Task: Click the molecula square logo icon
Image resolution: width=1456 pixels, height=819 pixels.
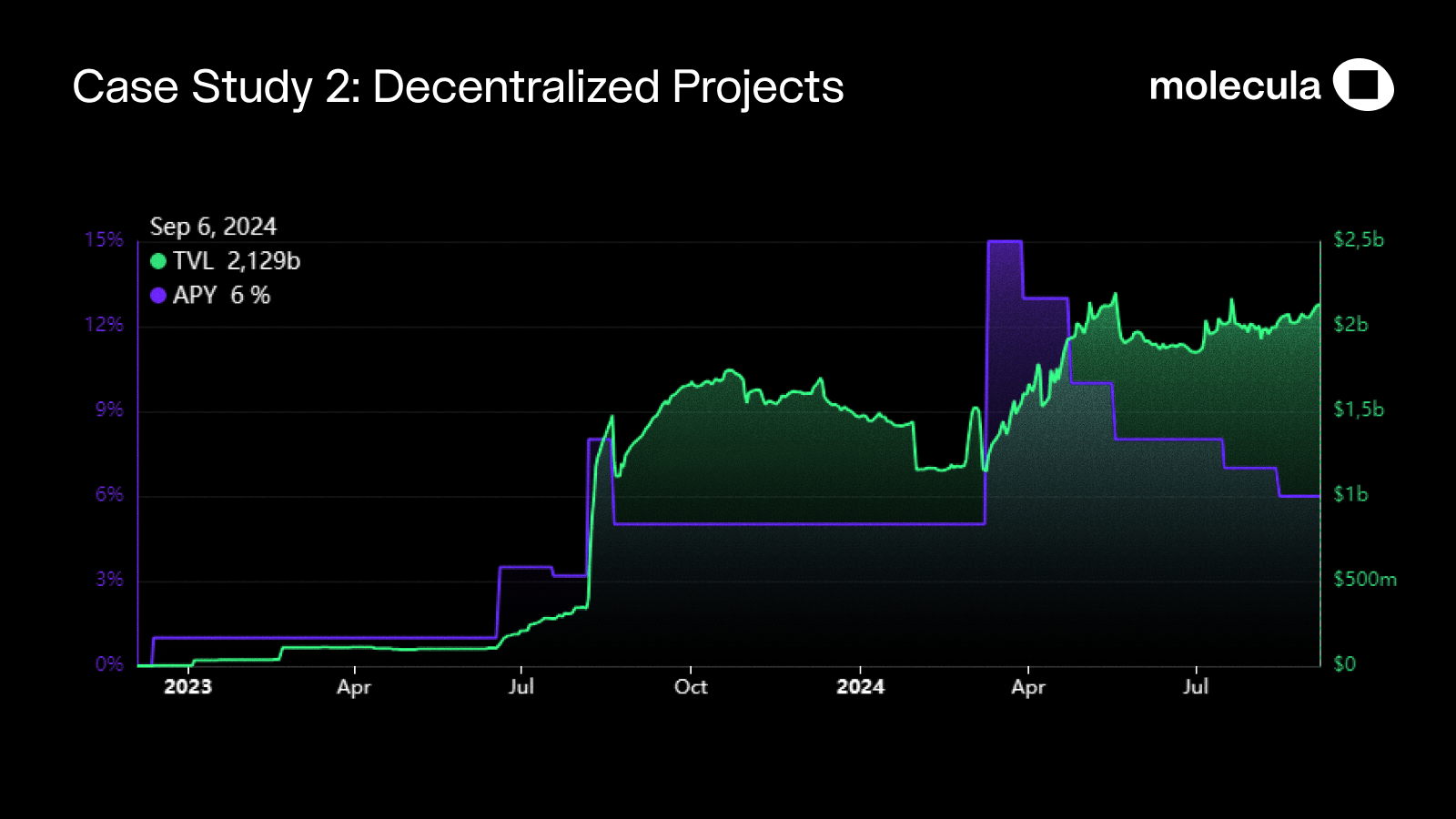Action: pos(1363,85)
